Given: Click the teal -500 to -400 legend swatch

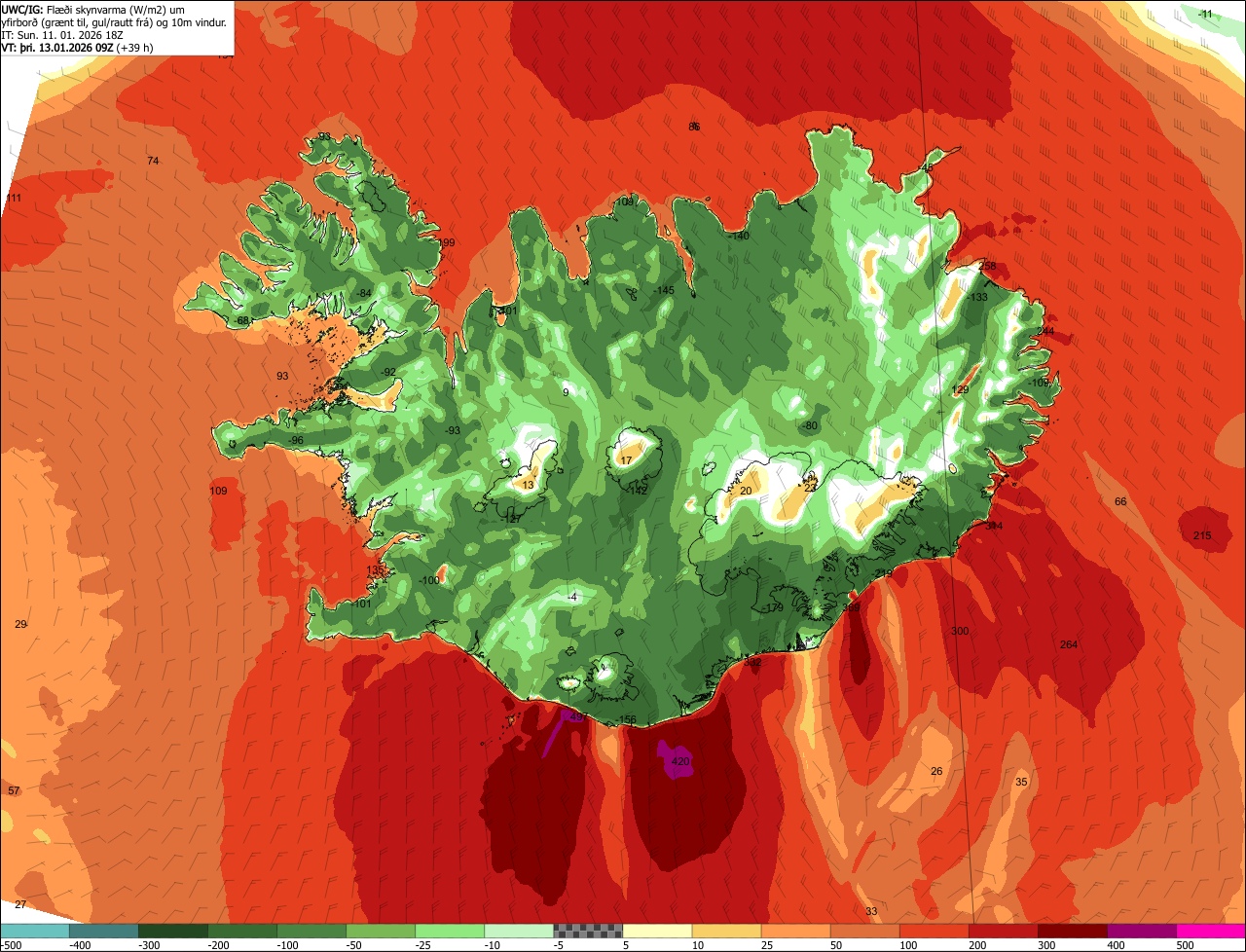Looking at the screenshot, I should pyautogui.click(x=35, y=931).
